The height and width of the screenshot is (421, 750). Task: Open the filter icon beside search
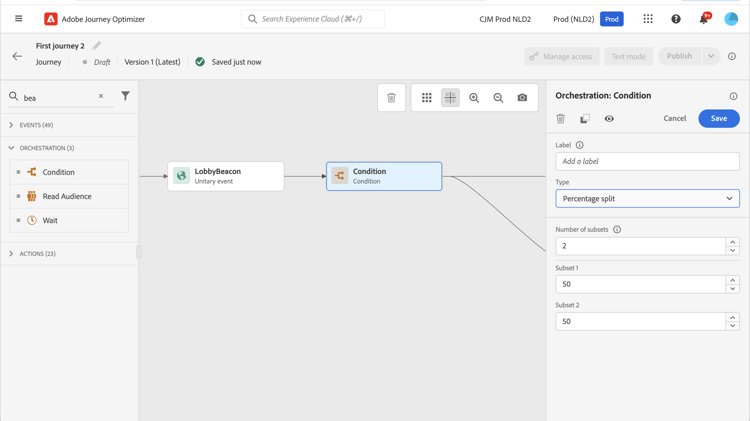pos(125,96)
